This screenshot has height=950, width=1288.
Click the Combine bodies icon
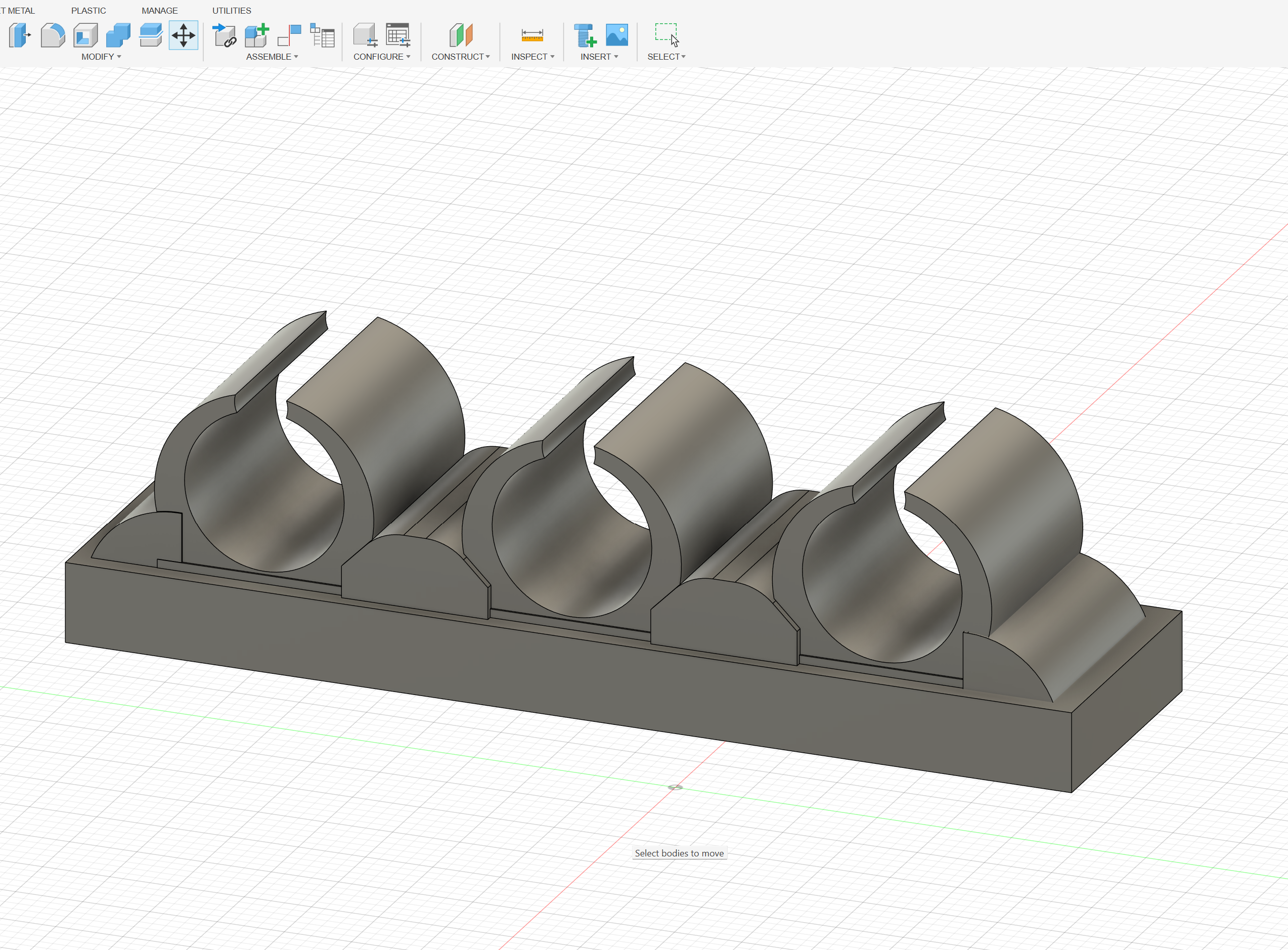[x=118, y=35]
